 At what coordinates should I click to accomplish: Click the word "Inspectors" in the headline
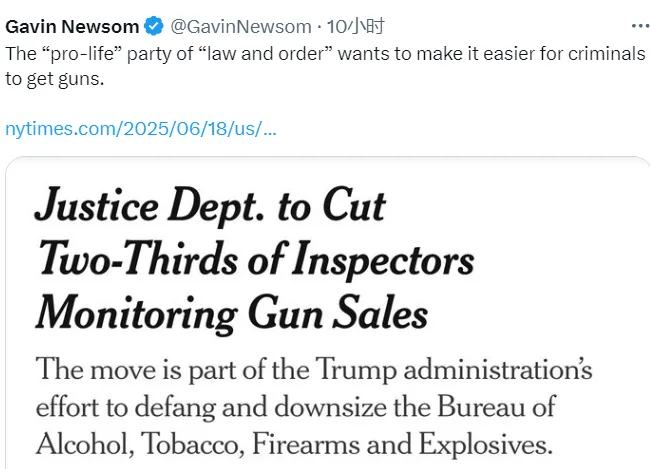pyautogui.click(x=391, y=260)
